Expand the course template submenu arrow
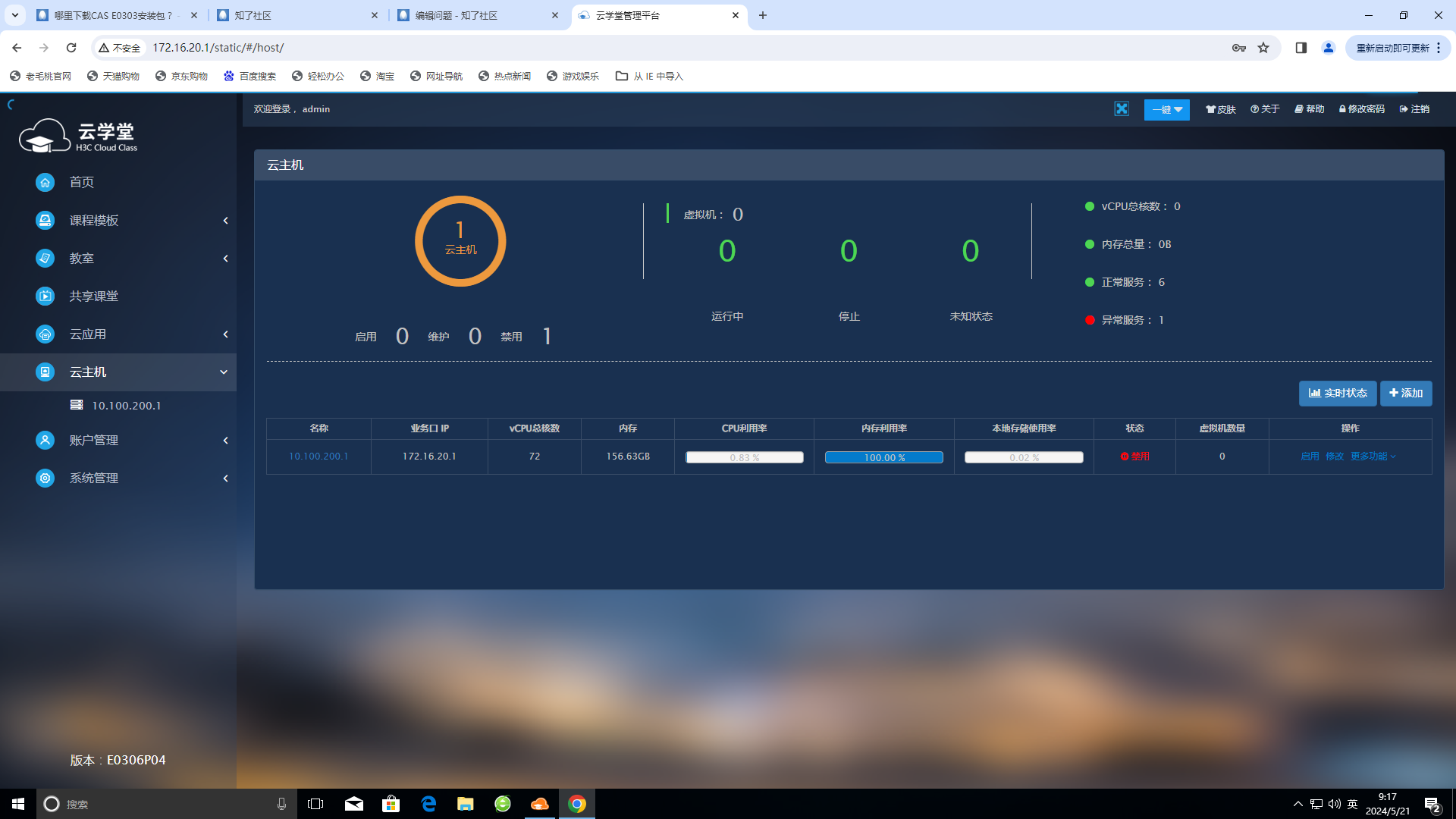Screen dimensions: 1456x819 click(x=225, y=220)
